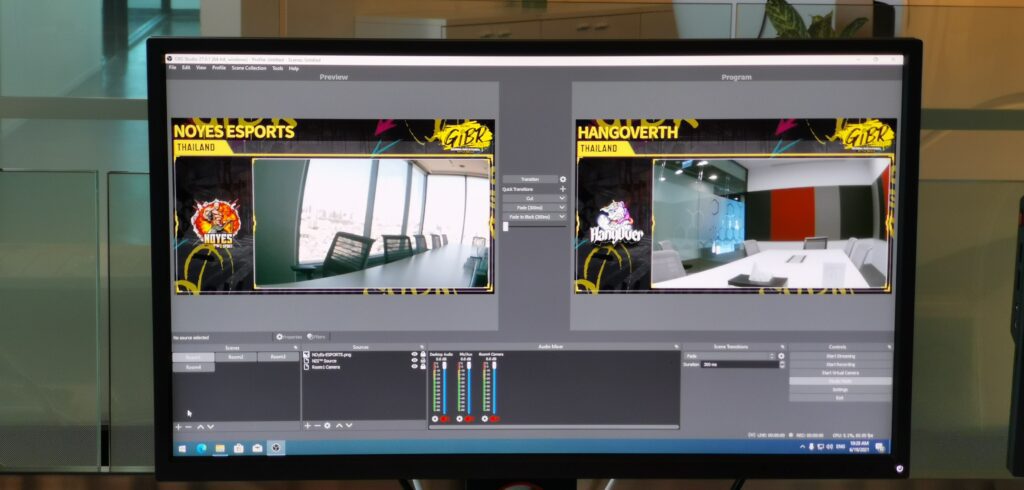Image resolution: width=1024 pixels, height=490 pixels.
Task: Undock the Scene Transitions panel
Action: tap(782, 347)
